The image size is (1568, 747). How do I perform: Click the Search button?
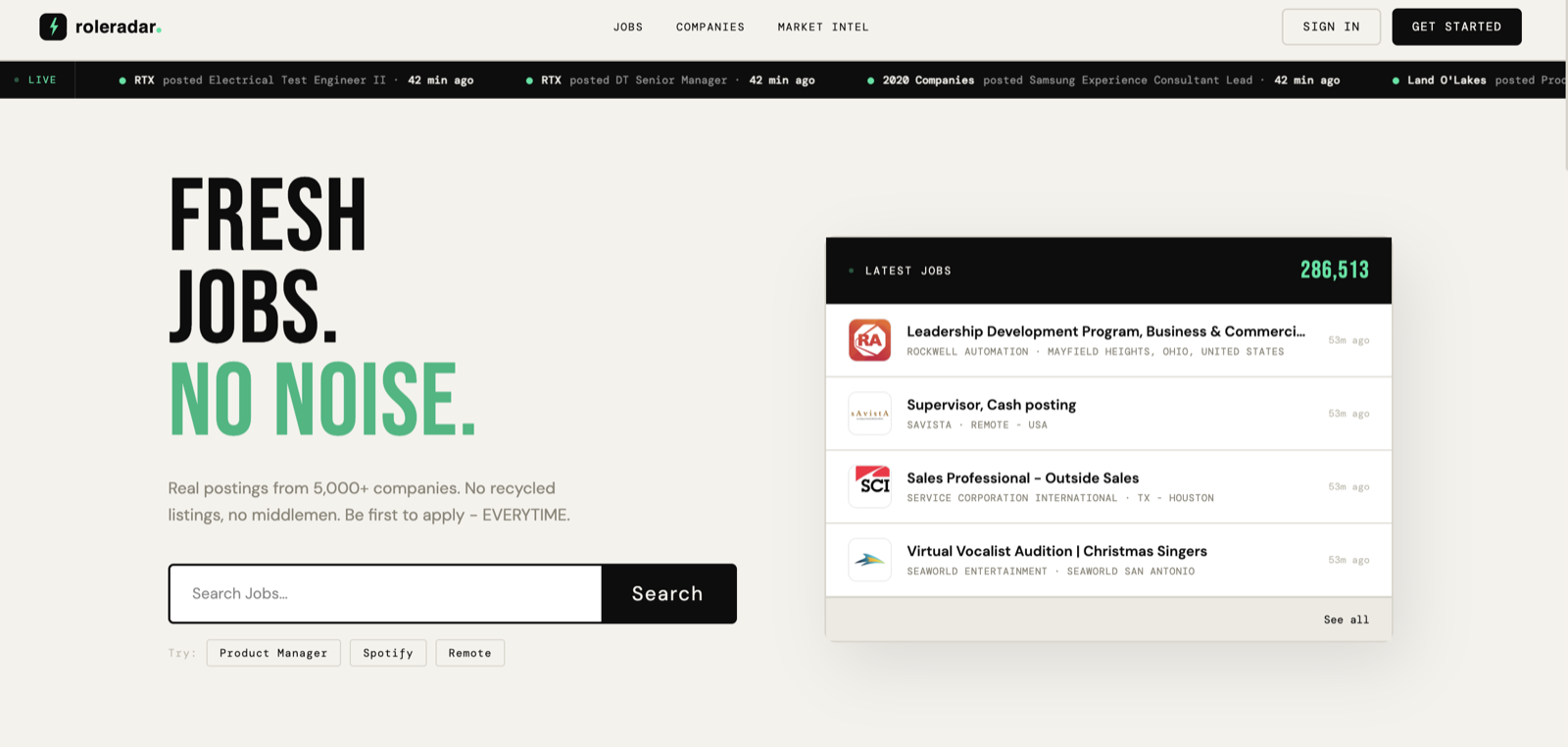[667, 593]
